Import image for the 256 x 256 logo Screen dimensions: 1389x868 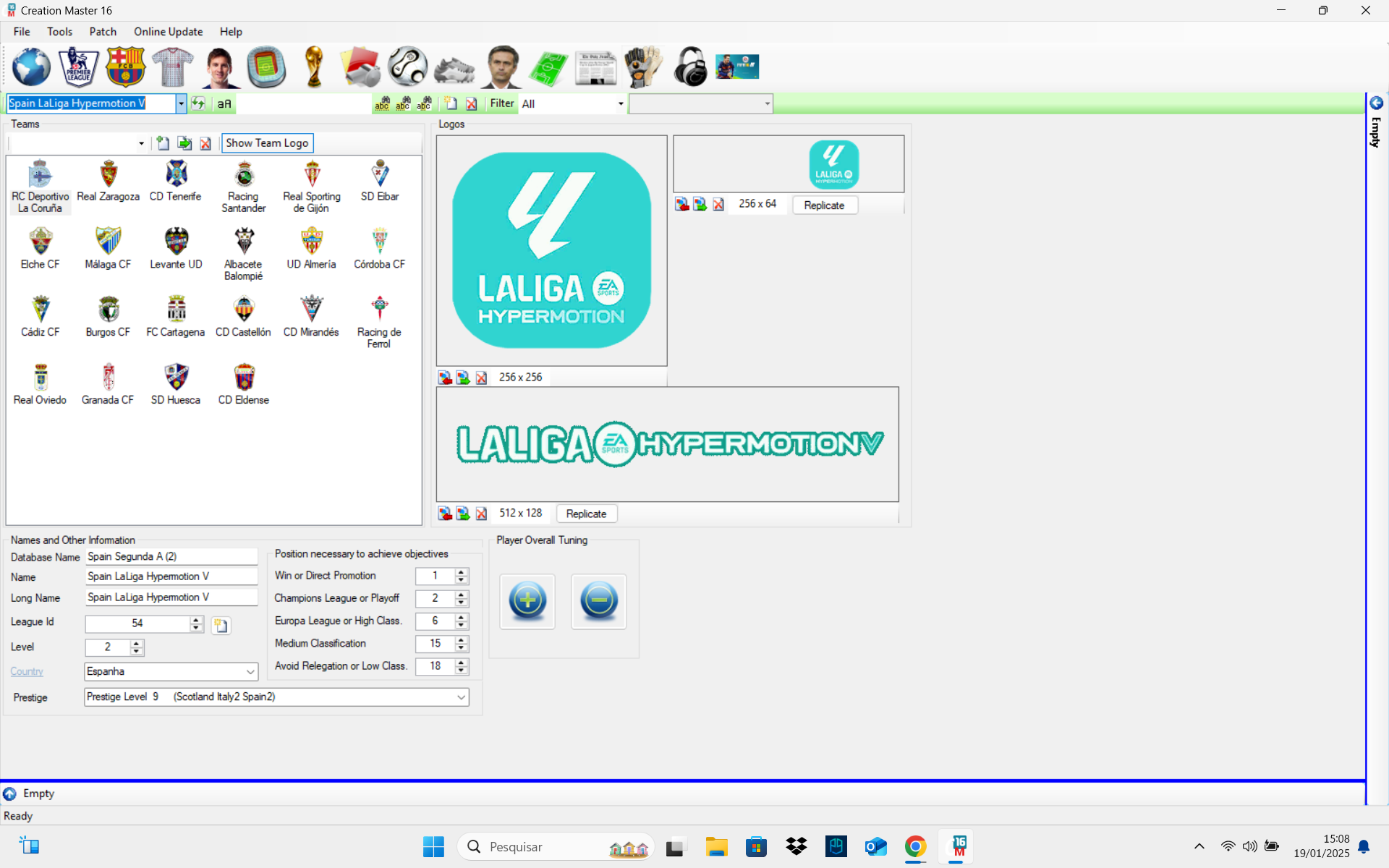point(445,378)
